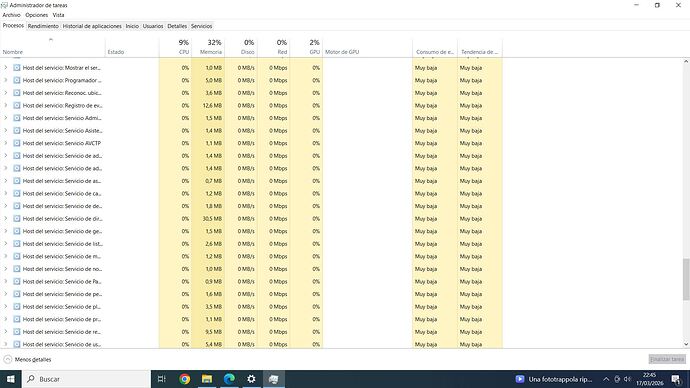The width and height of the screenshot is (690, 388).
Task: Sort by the Red column header
Action: point(274,47)
